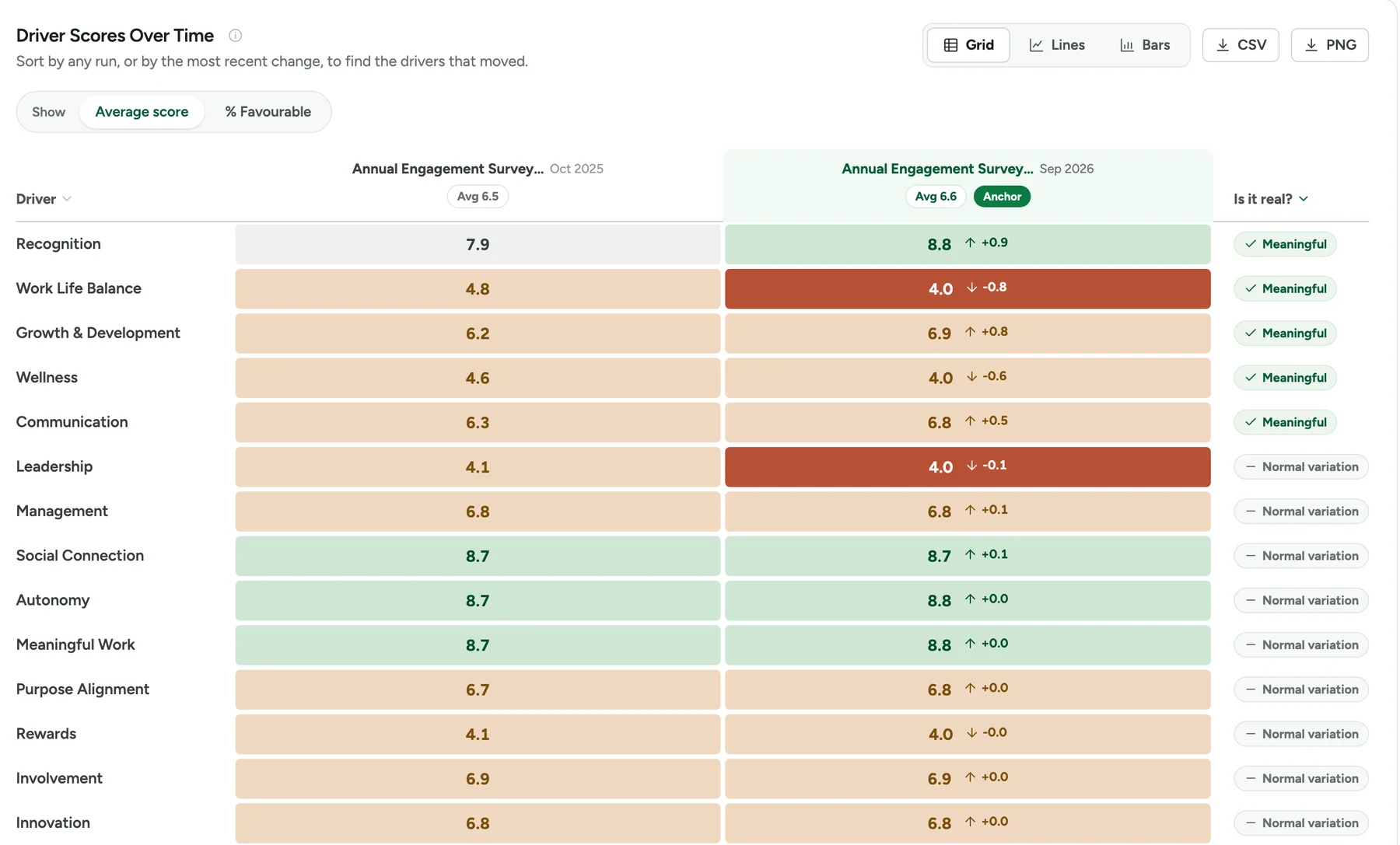The height and width of the screenshot is (845, 1400).
Task: Click the Sep 2026 Annual Engagement Survey header
Action: click(x=968, y=169)
